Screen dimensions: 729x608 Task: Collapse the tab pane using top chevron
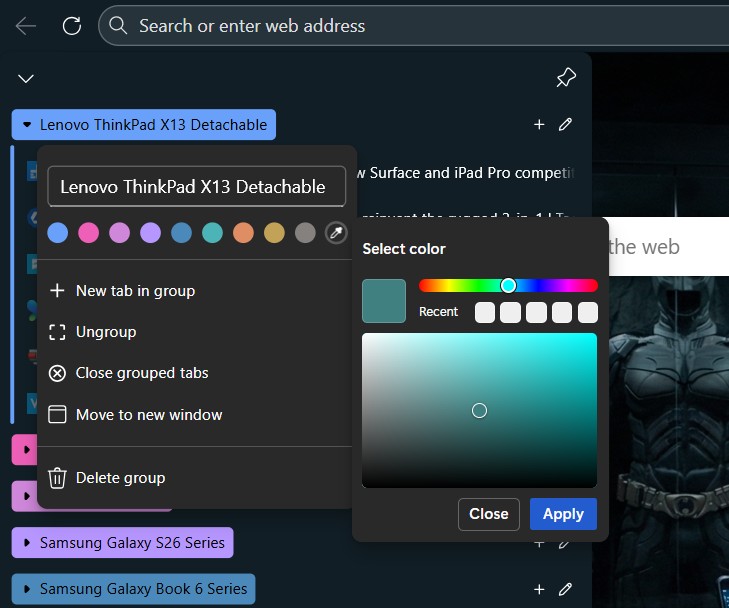[26, 78]
